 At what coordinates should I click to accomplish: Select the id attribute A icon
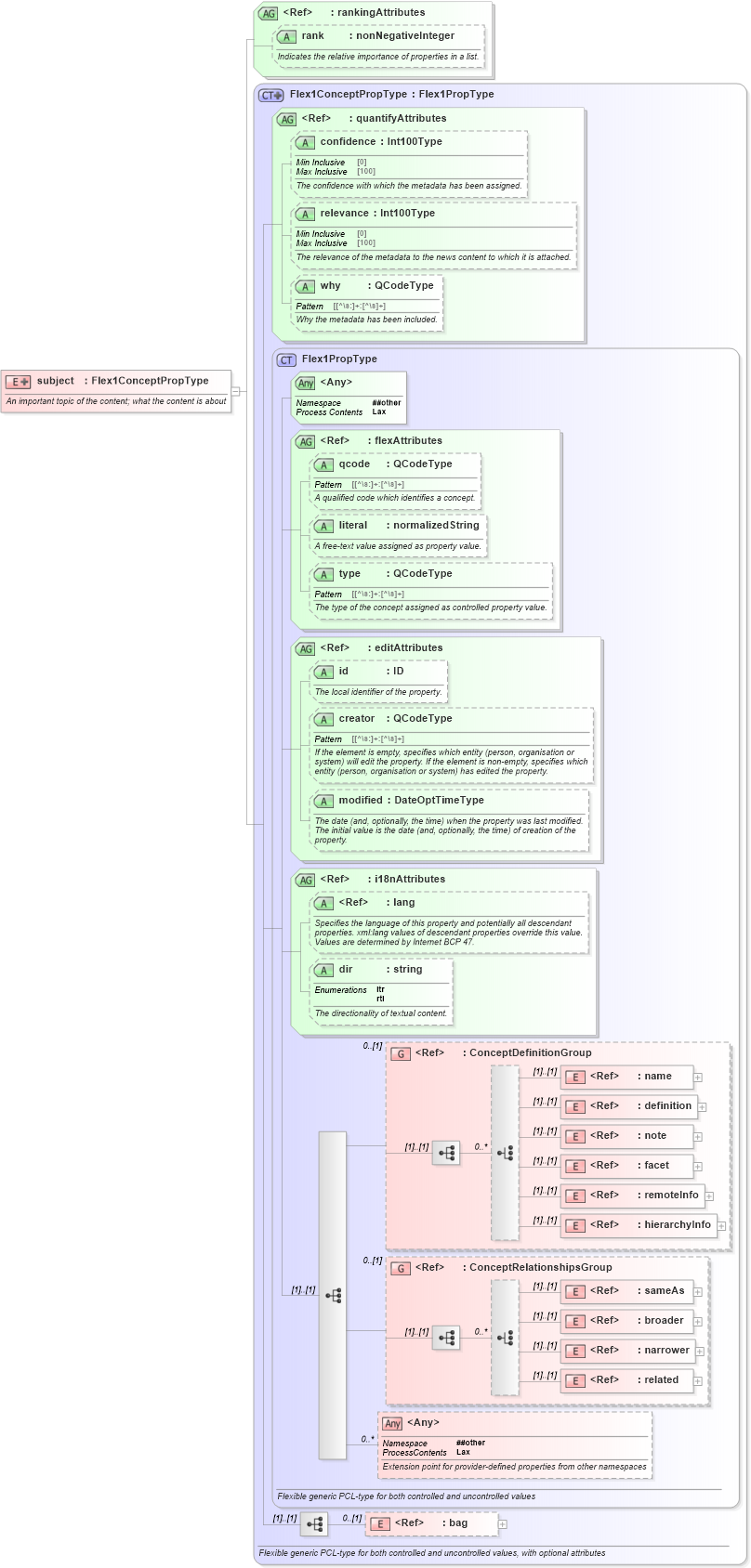323,672
